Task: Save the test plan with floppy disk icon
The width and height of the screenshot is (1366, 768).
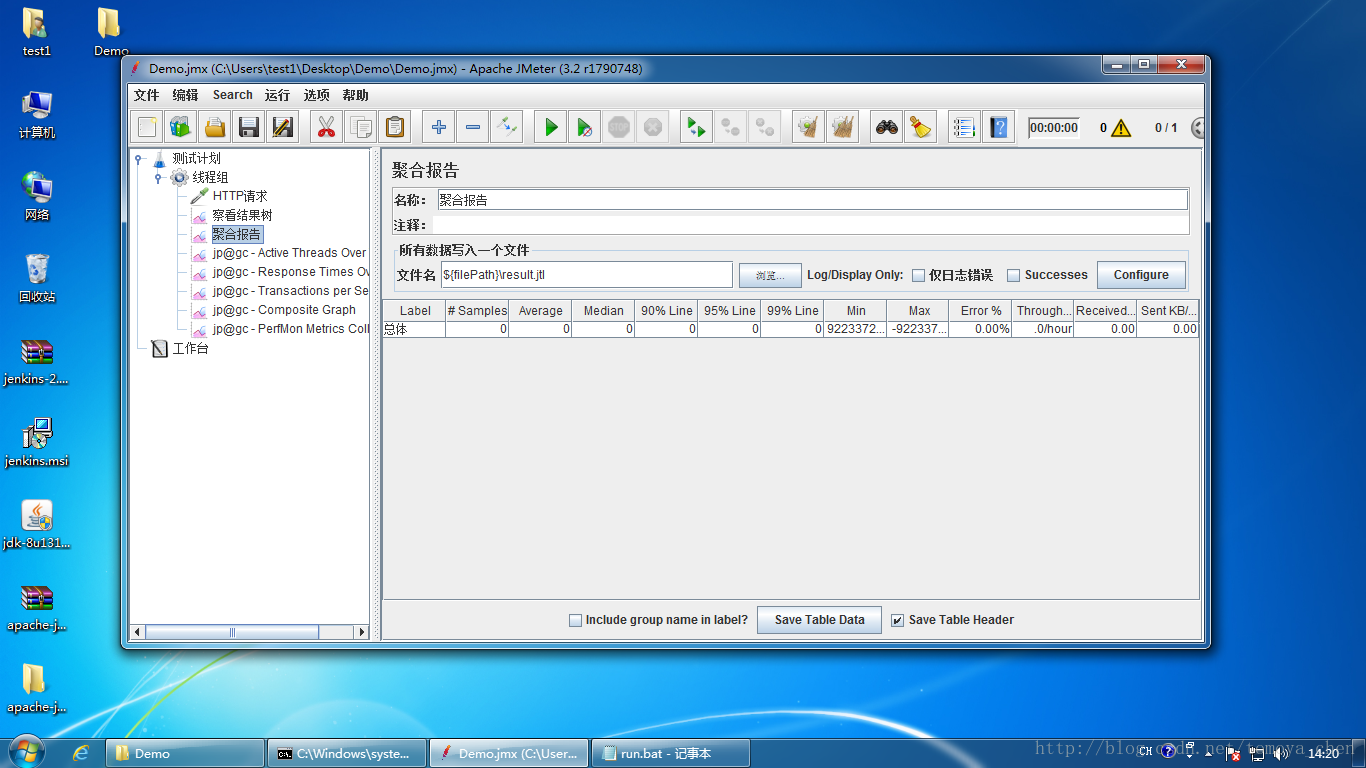Action: click(x=249, y=127)
